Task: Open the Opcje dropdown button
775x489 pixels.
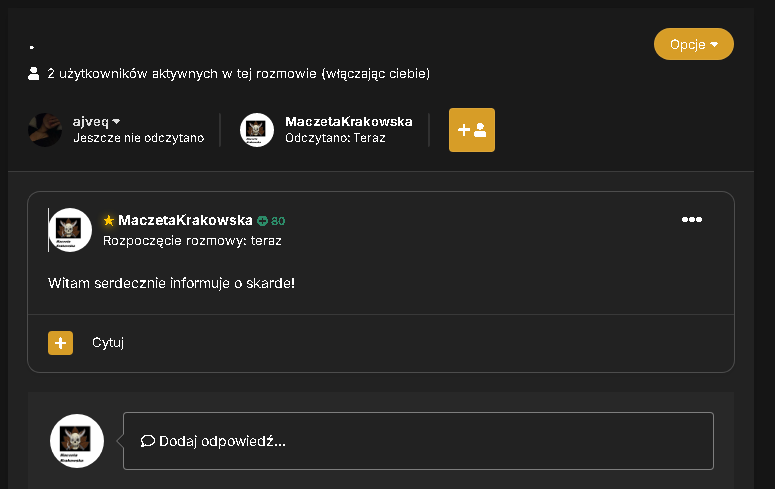Action: [x=693, y=44]
